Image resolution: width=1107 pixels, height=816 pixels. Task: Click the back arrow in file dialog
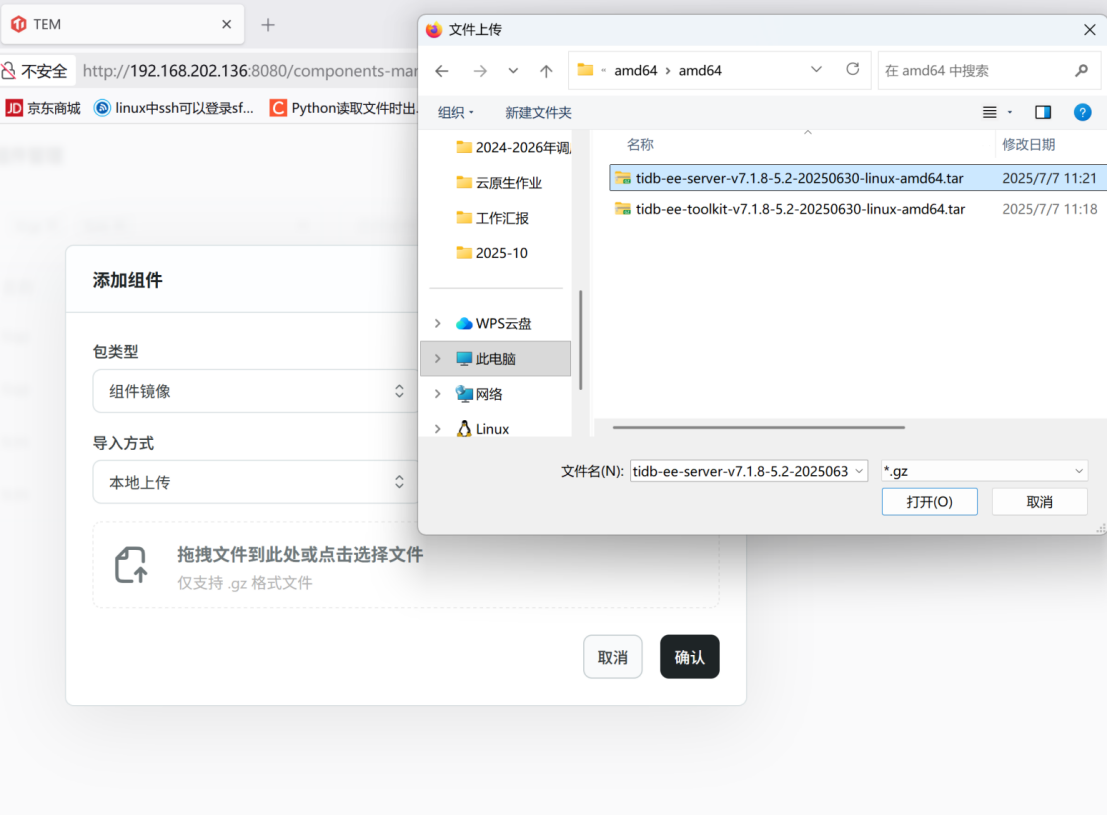coord(442,71)
